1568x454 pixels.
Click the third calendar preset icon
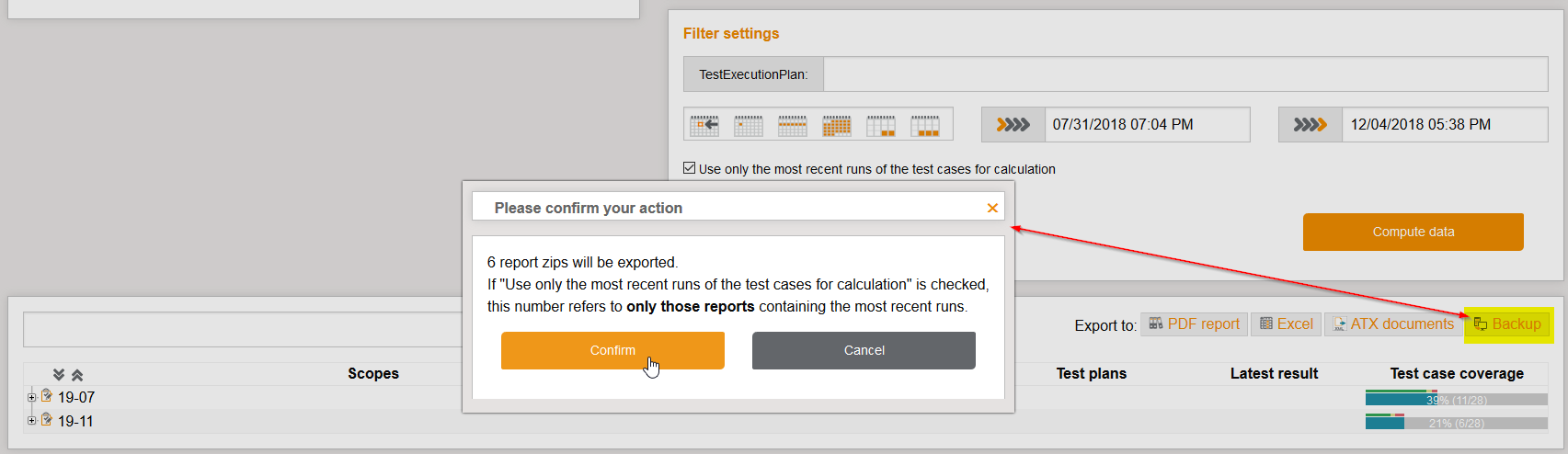tap(793, 125)
